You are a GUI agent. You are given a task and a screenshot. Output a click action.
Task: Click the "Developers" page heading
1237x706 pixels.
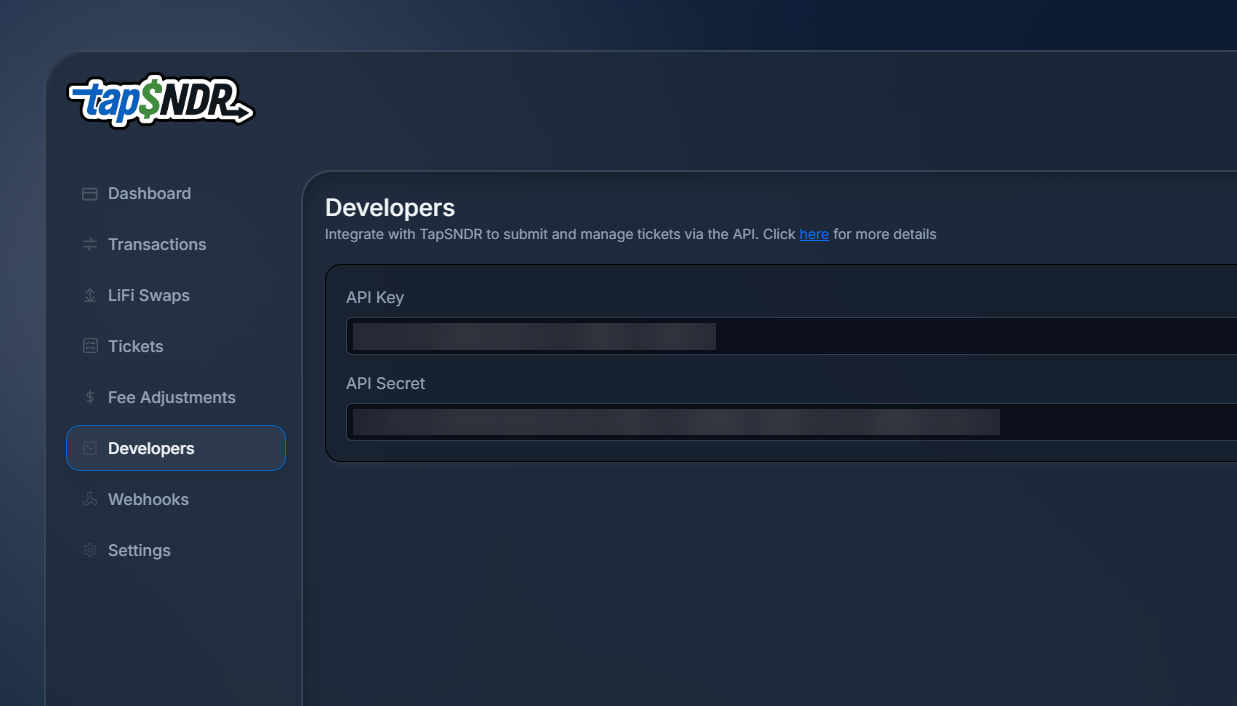390,208
